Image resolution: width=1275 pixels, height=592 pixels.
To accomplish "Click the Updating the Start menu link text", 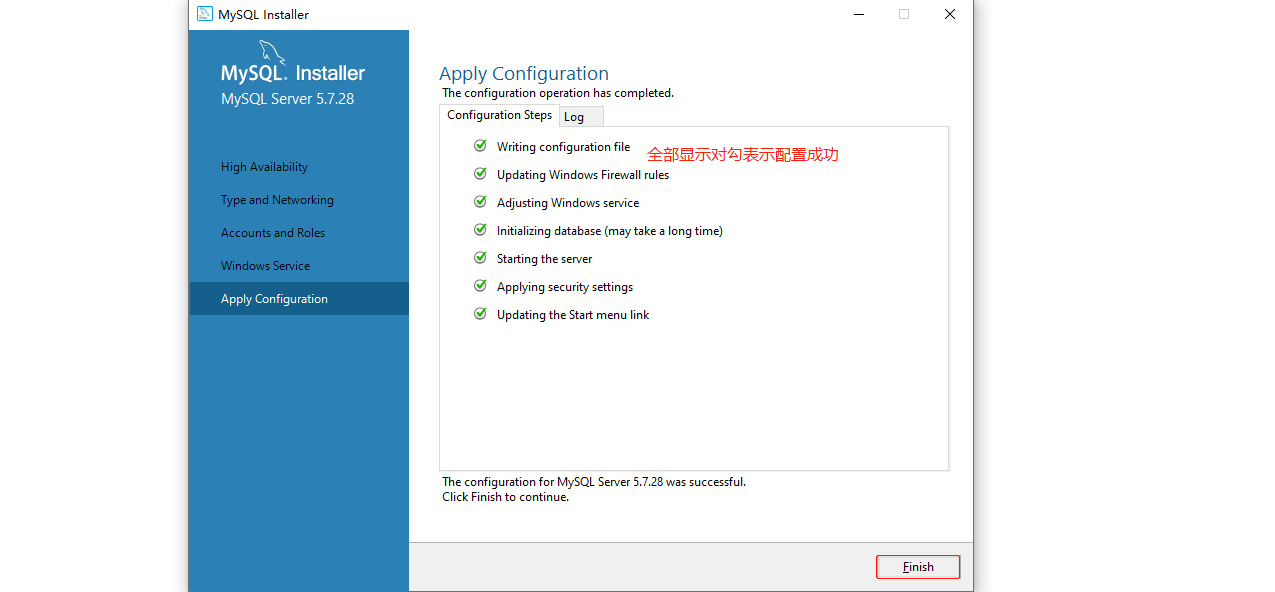I will tap(573, 315).
